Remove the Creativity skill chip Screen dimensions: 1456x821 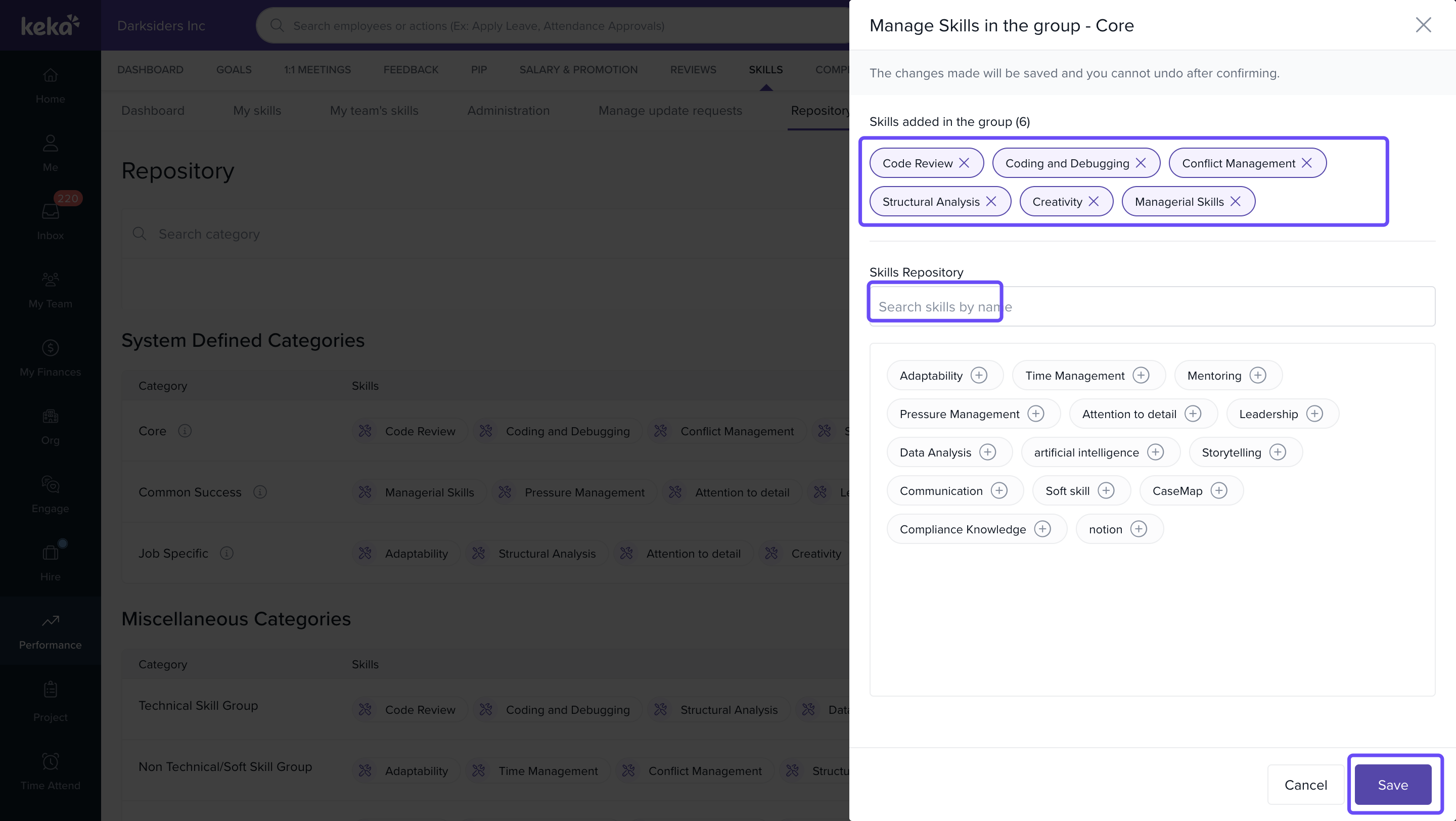(x=1094, y=202)
